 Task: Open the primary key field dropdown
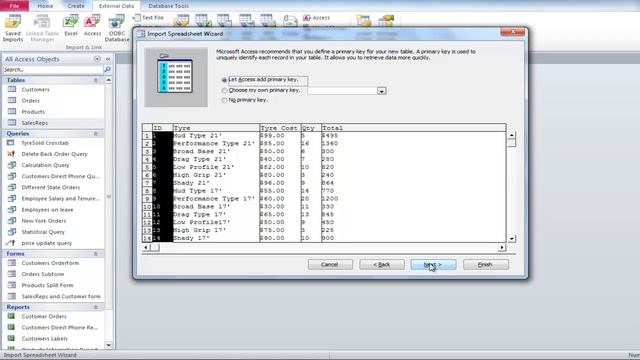(x=382, y=91)
